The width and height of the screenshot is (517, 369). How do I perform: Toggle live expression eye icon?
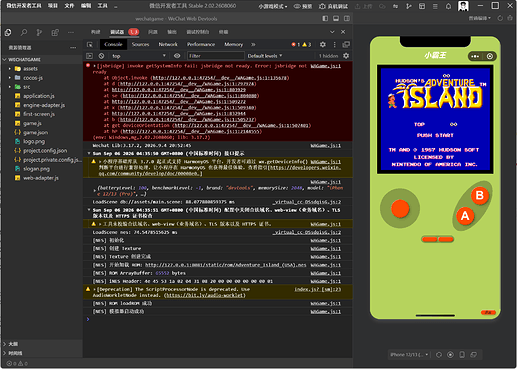click(177, 56)
